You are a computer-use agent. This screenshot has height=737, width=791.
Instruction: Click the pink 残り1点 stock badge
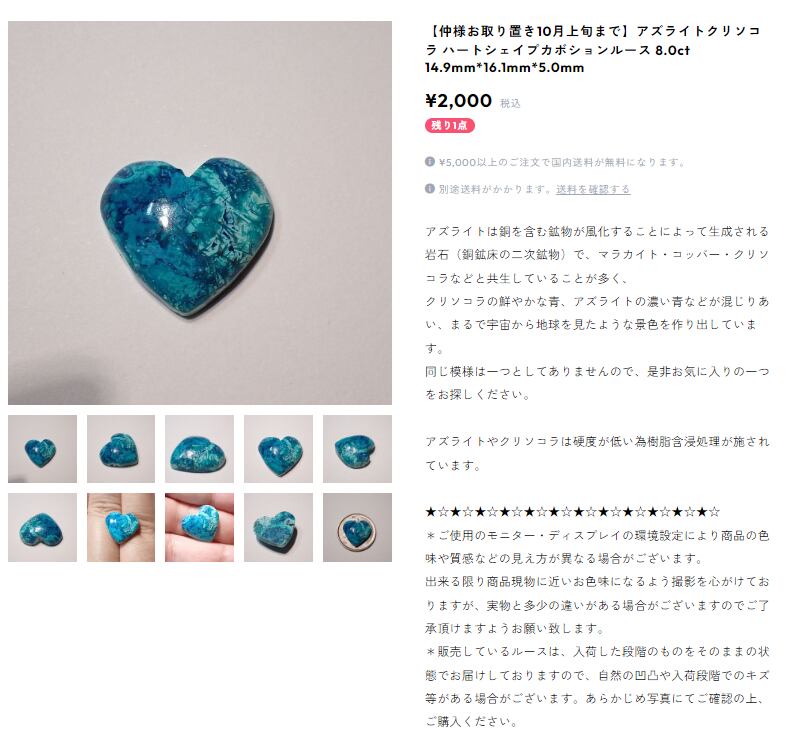pyautogui.click(x=449, y=126)
